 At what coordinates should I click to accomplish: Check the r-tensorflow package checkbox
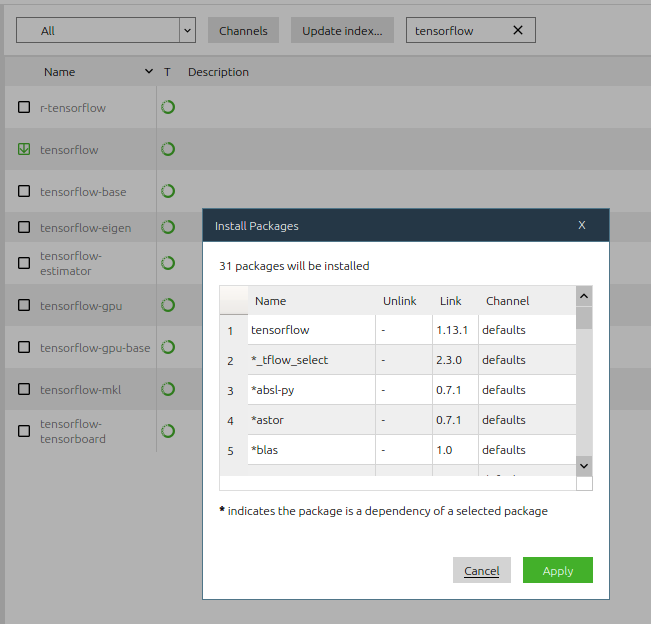pos(24,107)
